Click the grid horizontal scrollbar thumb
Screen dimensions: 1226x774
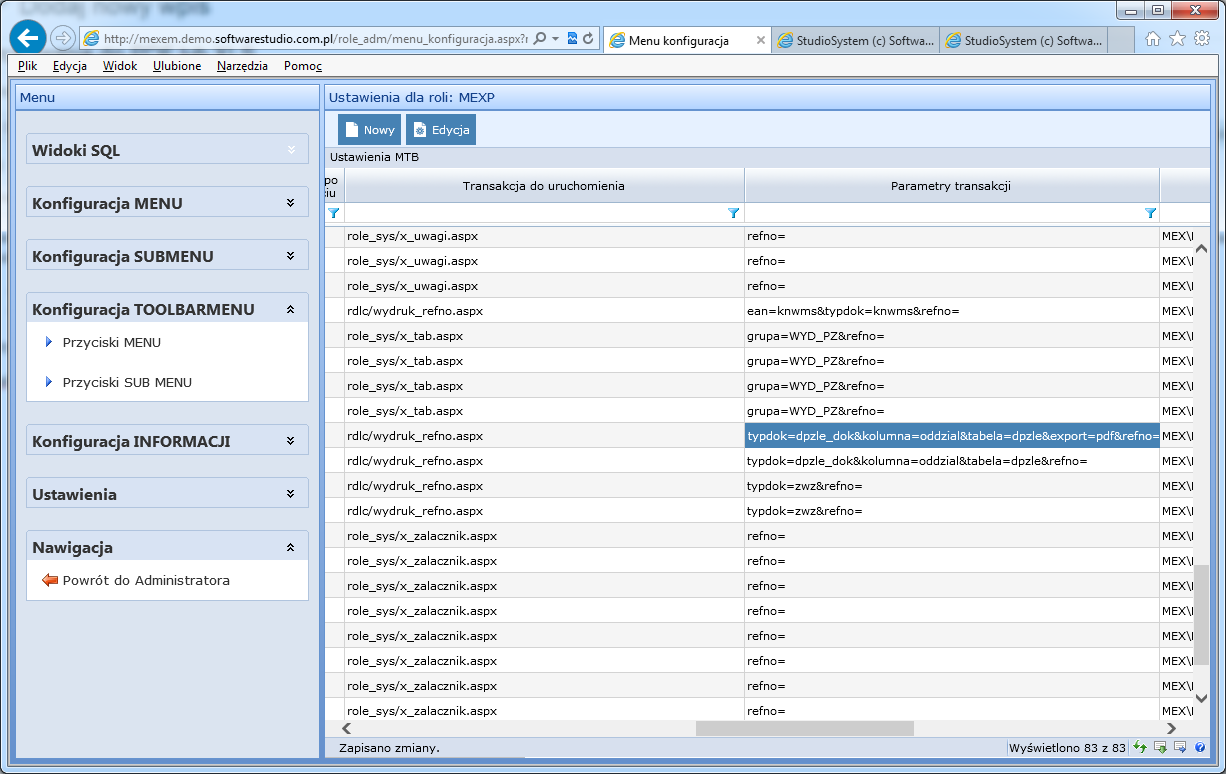click(x=804, y=729)
